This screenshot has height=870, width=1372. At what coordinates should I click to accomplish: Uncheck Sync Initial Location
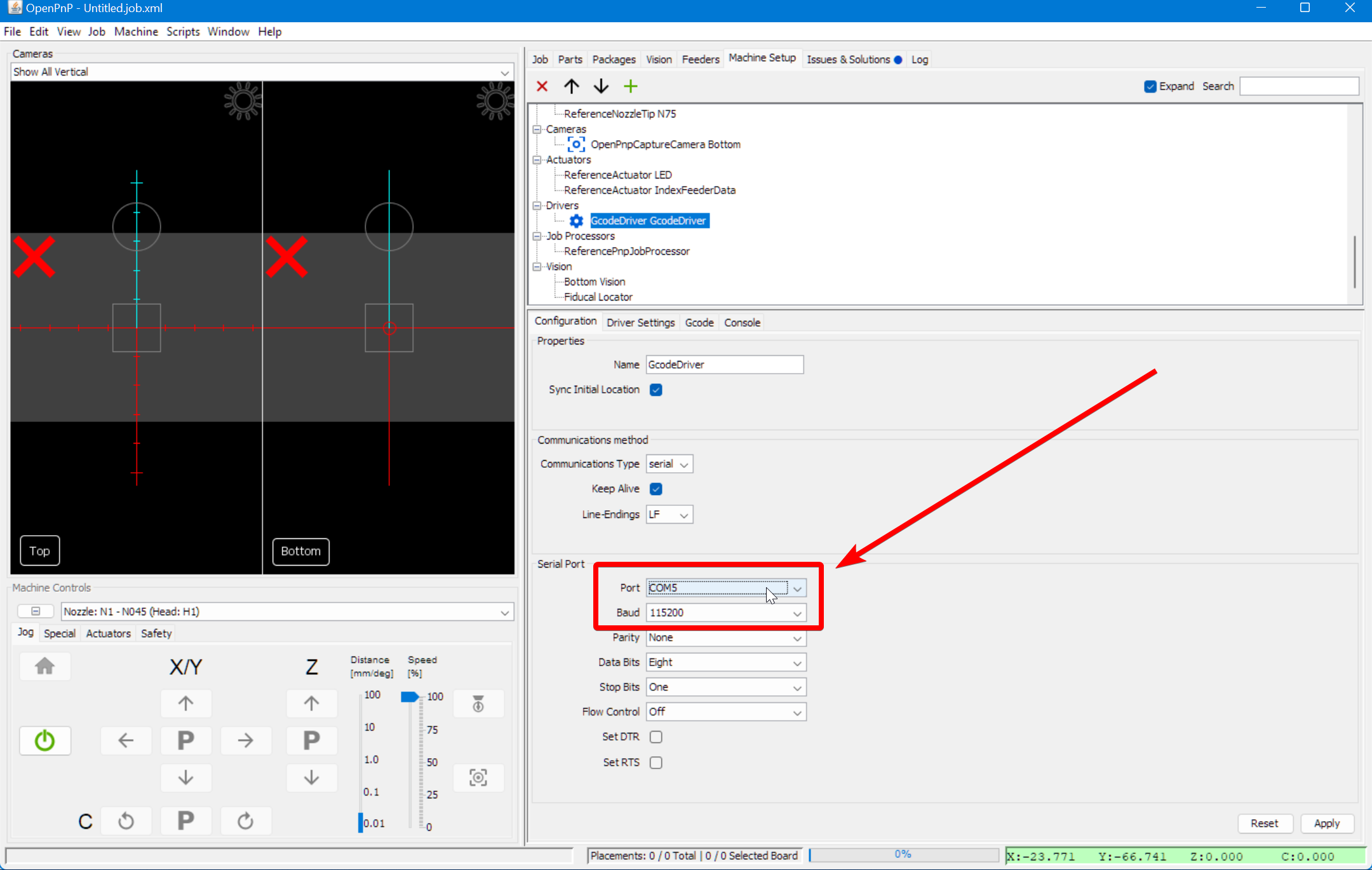(656, 390)
